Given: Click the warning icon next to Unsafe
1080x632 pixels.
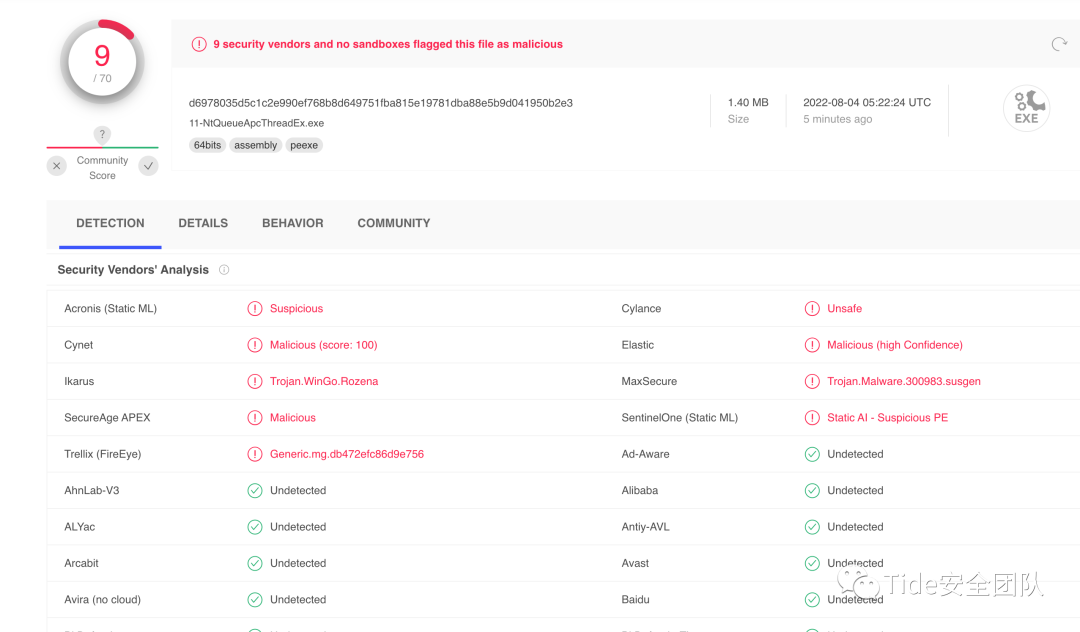Looking at the screenshot, I should coord(812,308).
